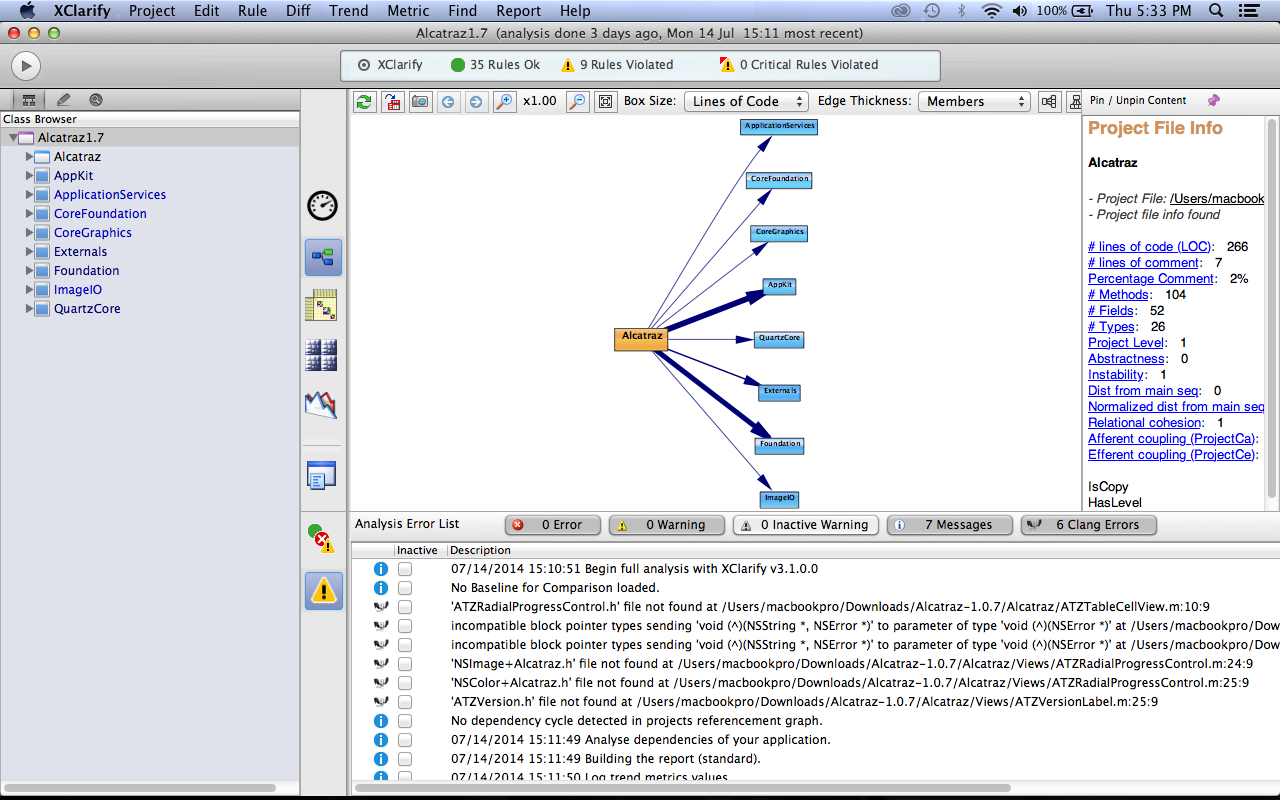Show rules status icon with red X
Viewport: 1280px width, 800px height.
(321, 538)
